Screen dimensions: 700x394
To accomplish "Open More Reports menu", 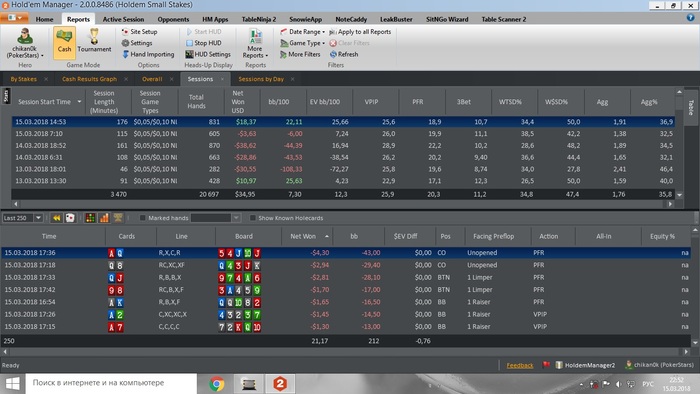I will click(x=255, y=43).
